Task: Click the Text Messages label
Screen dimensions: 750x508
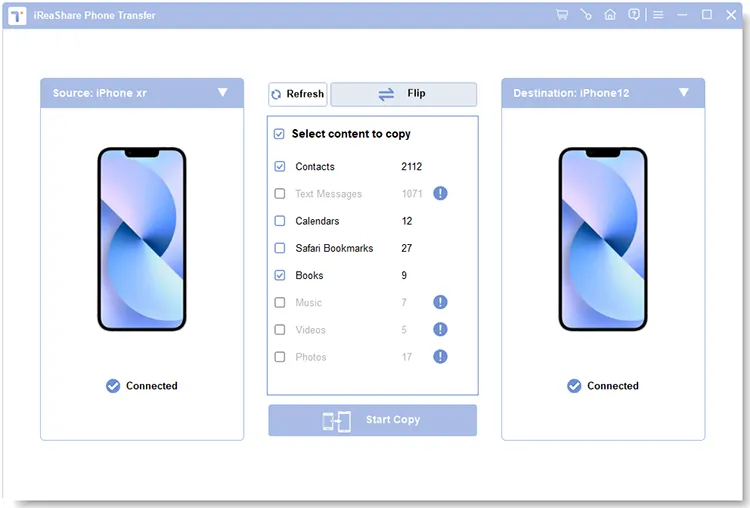Action: coord(328,194)
